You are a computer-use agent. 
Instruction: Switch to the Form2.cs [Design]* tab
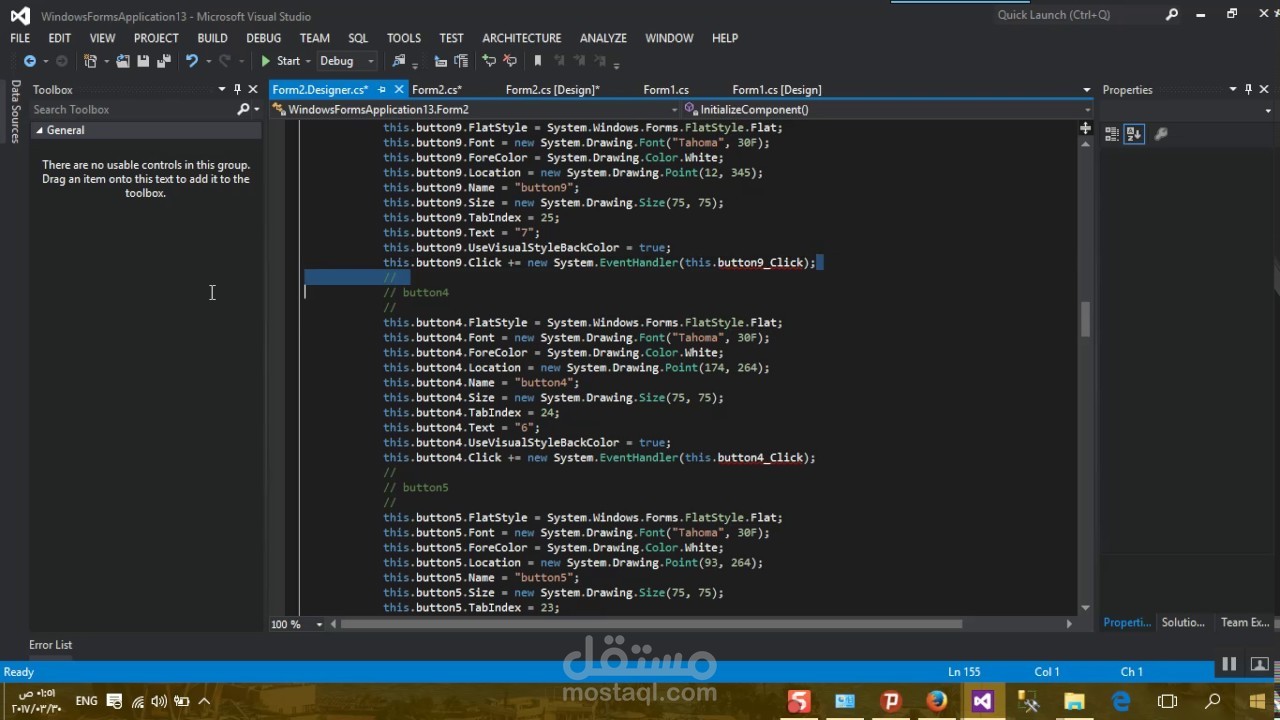[x=552, y=90]
